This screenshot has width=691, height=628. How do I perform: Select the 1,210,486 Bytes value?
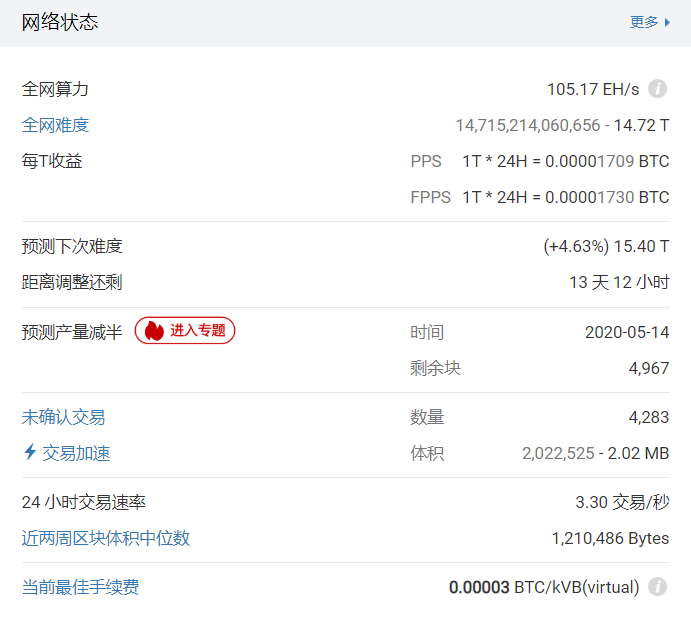pos(611,539)
